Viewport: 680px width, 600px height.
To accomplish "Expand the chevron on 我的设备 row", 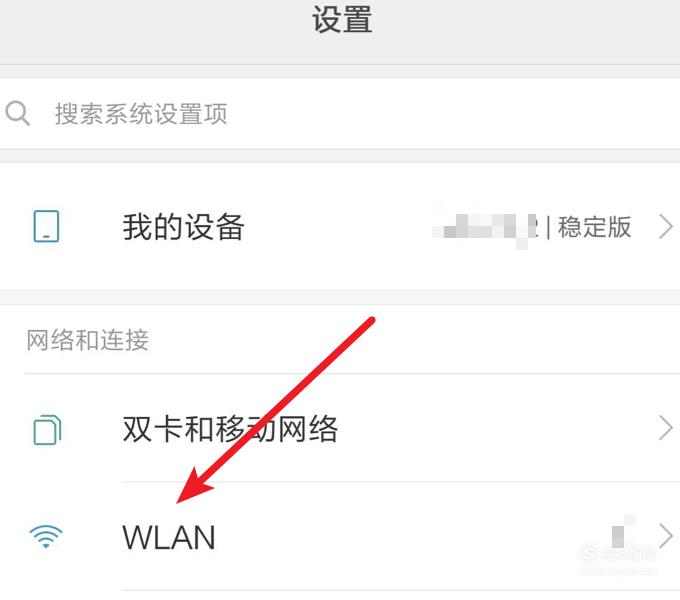I will tap(666, 227).
